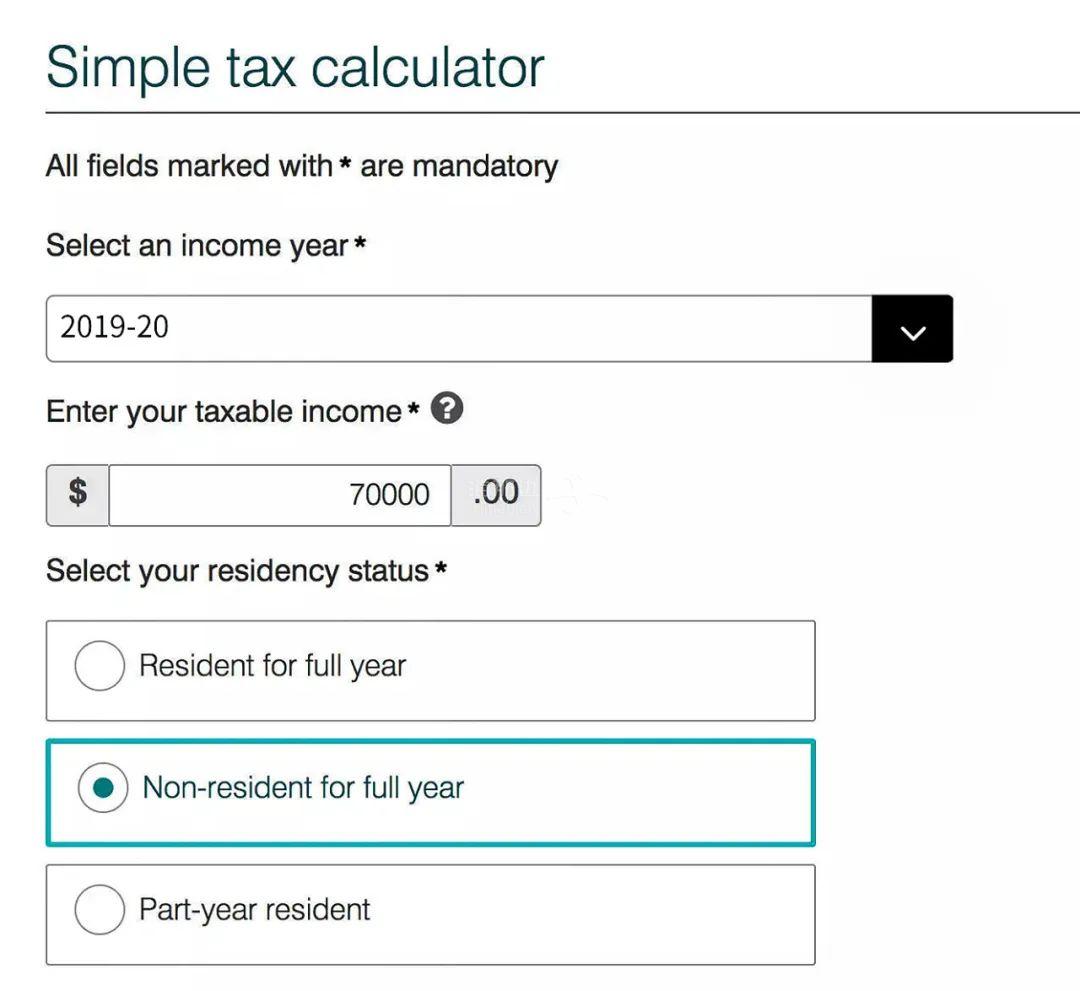
Task: Click the taxable income field showing 70000
Action: click(x=280, y=495)
